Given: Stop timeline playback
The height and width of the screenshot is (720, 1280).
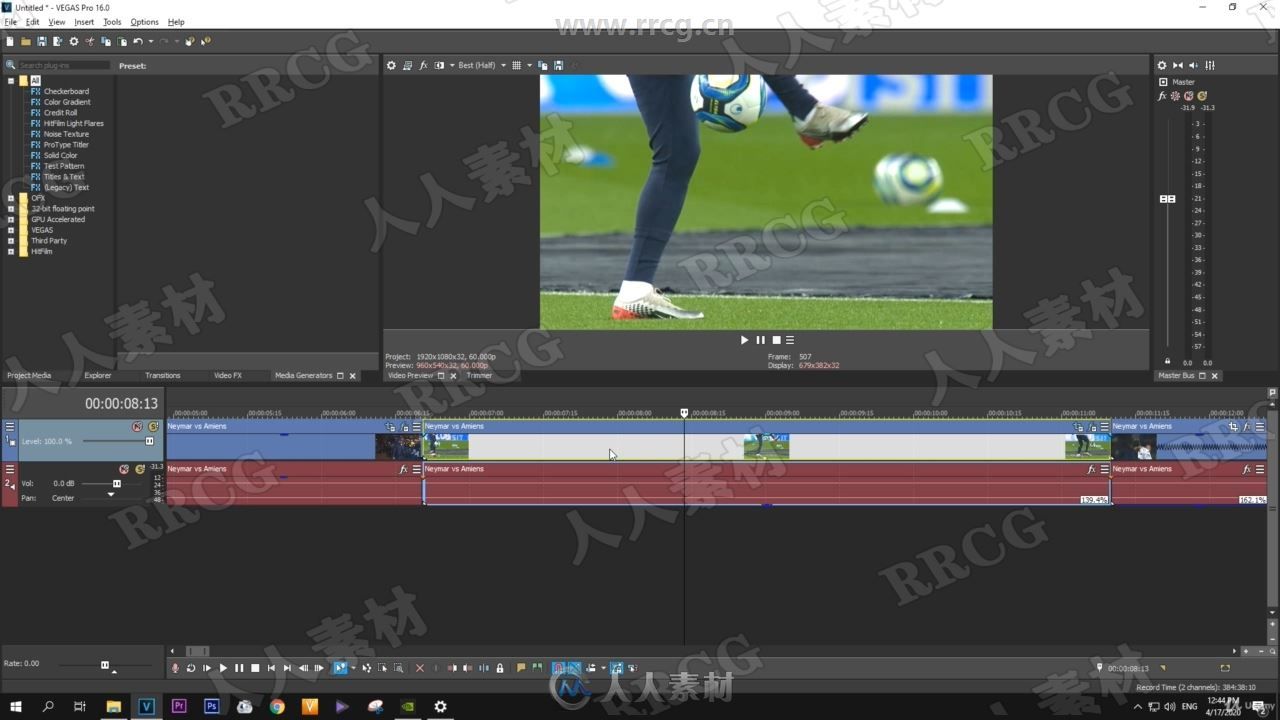Looking at the screenshot, I should [x=255, y=668].
